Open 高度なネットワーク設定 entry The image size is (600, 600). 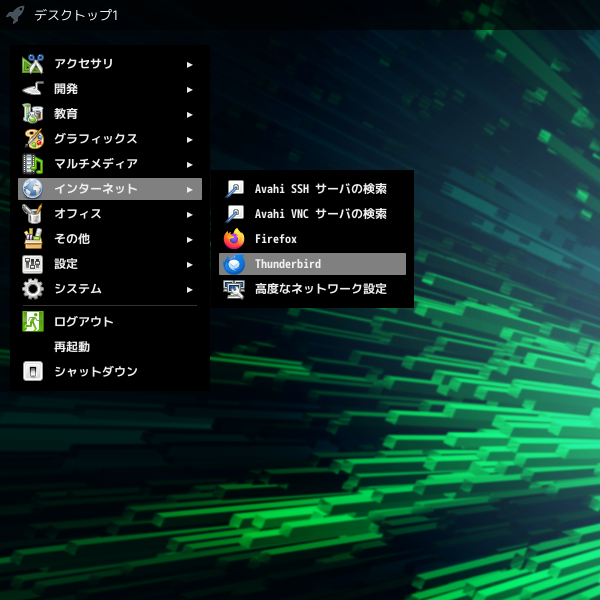click(x=312, y=289)
